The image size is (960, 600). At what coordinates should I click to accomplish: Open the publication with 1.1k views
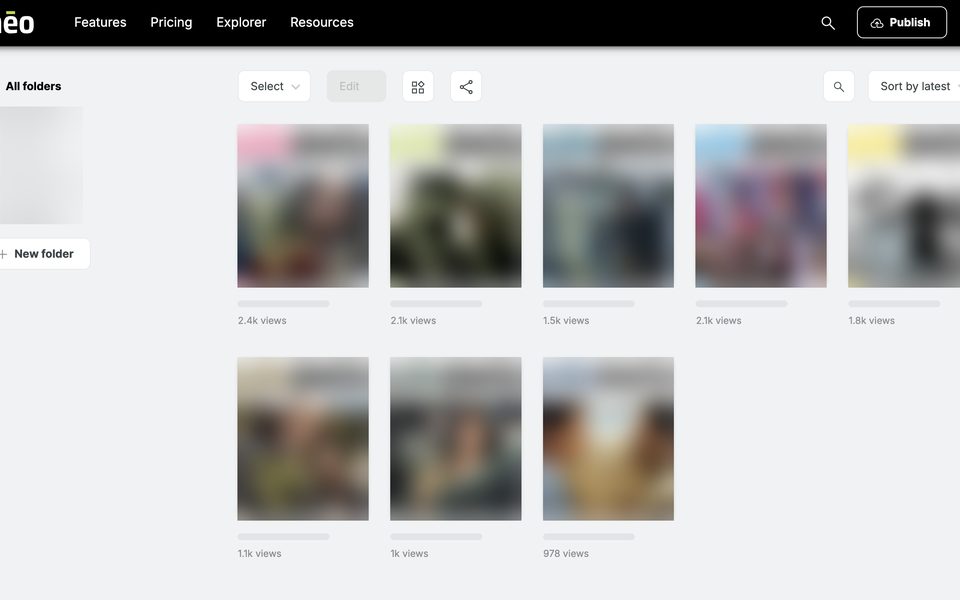(x=303, y=439)
